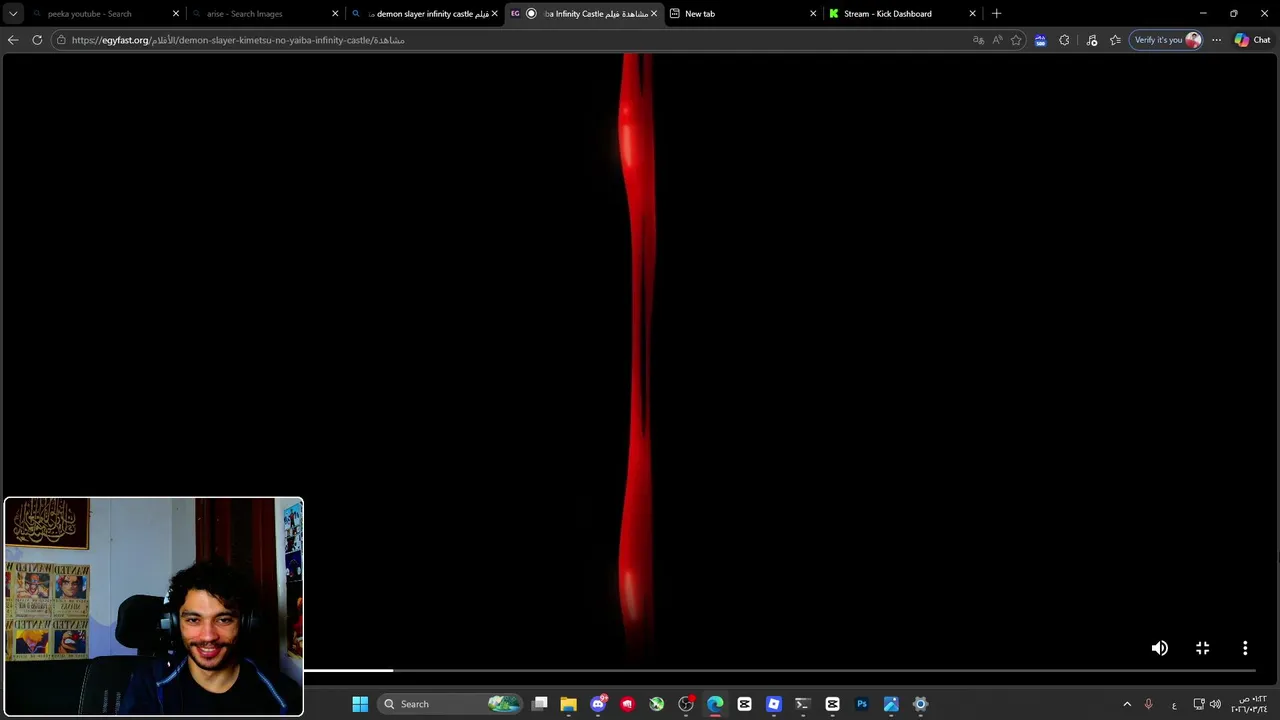Open Discord from the taskbar
The image size is (1280, 720).
point(598,704)
